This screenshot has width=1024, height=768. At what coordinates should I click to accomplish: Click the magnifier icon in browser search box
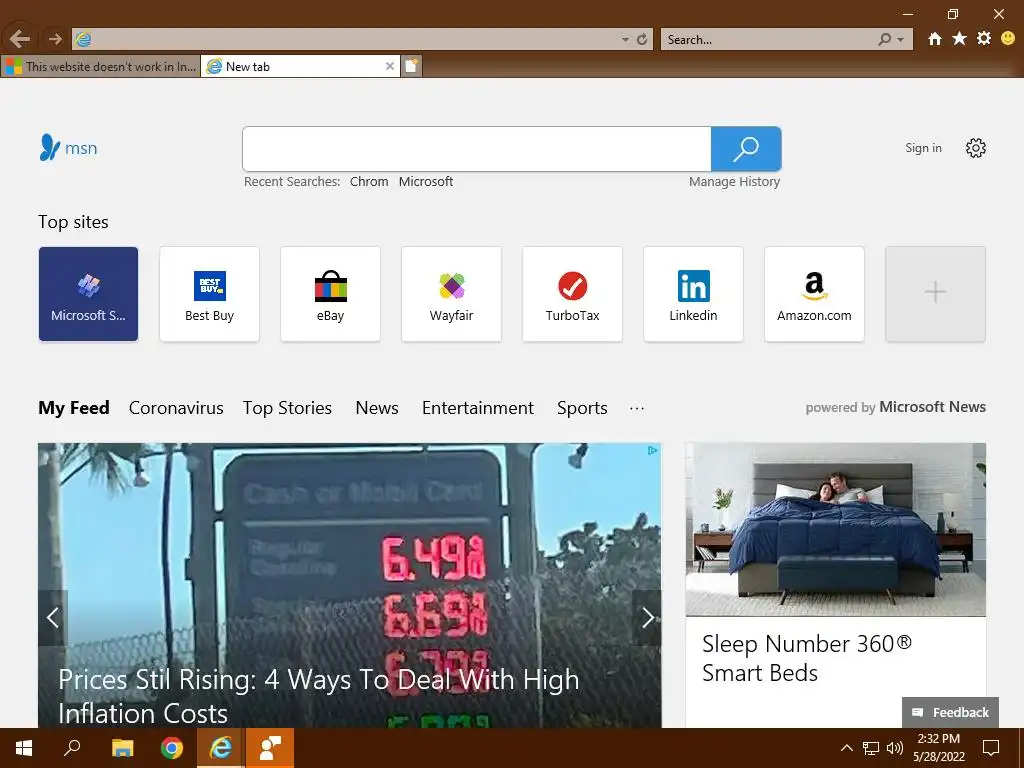coord(884,39)
